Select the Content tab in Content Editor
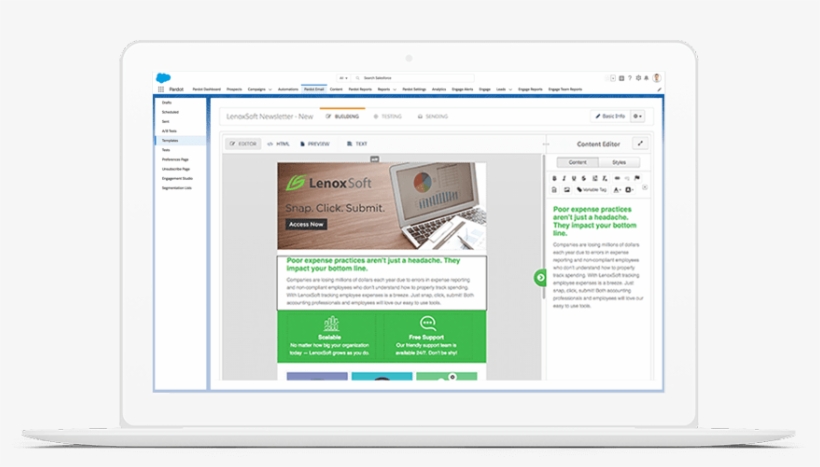This screenshot has width=820, height=467. click(x=577, y=162)
